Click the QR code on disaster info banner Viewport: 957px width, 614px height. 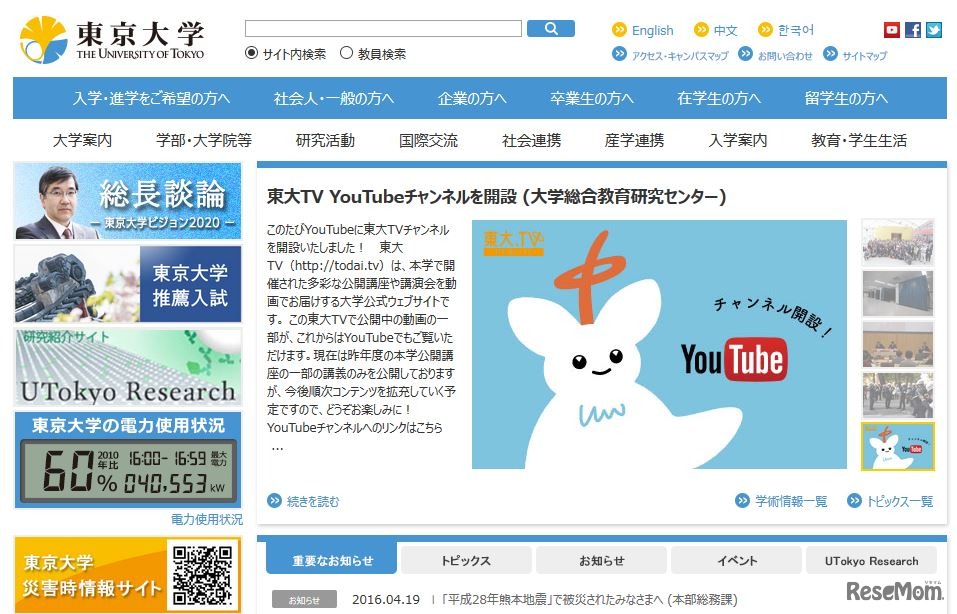(x=203, y=575)
